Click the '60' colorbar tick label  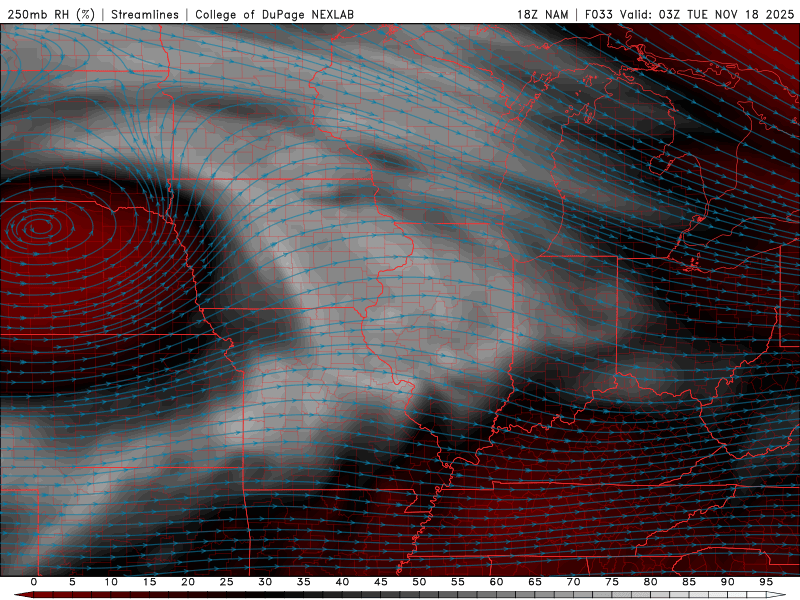click(x=496, y=582)
